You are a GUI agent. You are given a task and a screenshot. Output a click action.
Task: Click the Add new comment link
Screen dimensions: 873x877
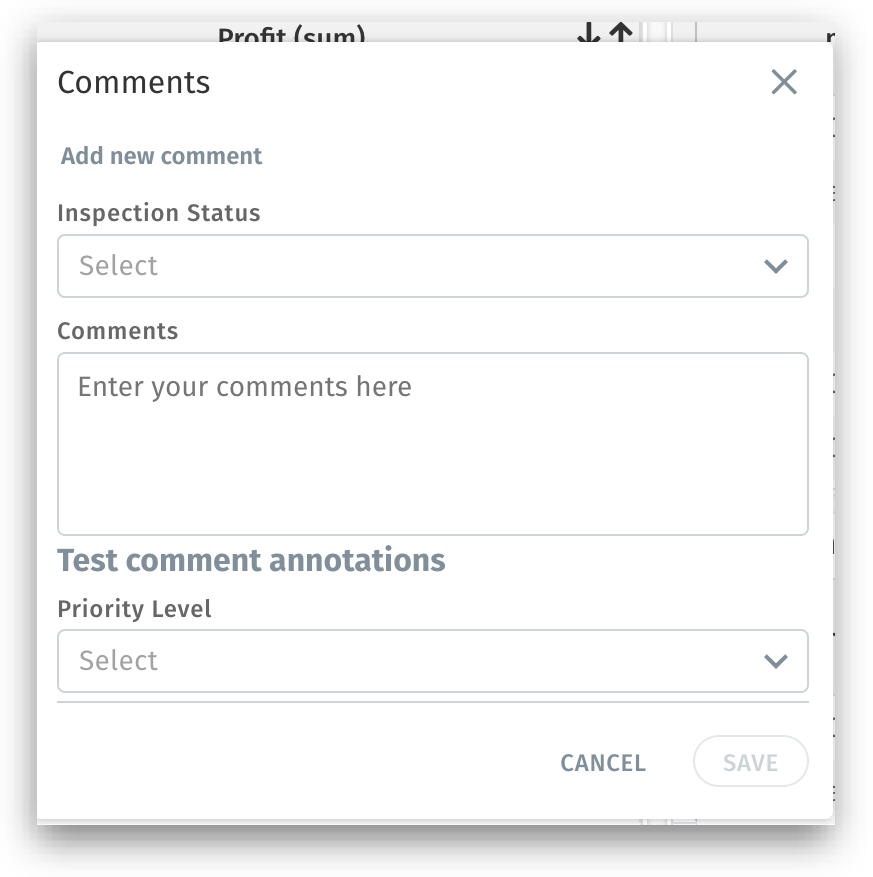pos(161,156)
